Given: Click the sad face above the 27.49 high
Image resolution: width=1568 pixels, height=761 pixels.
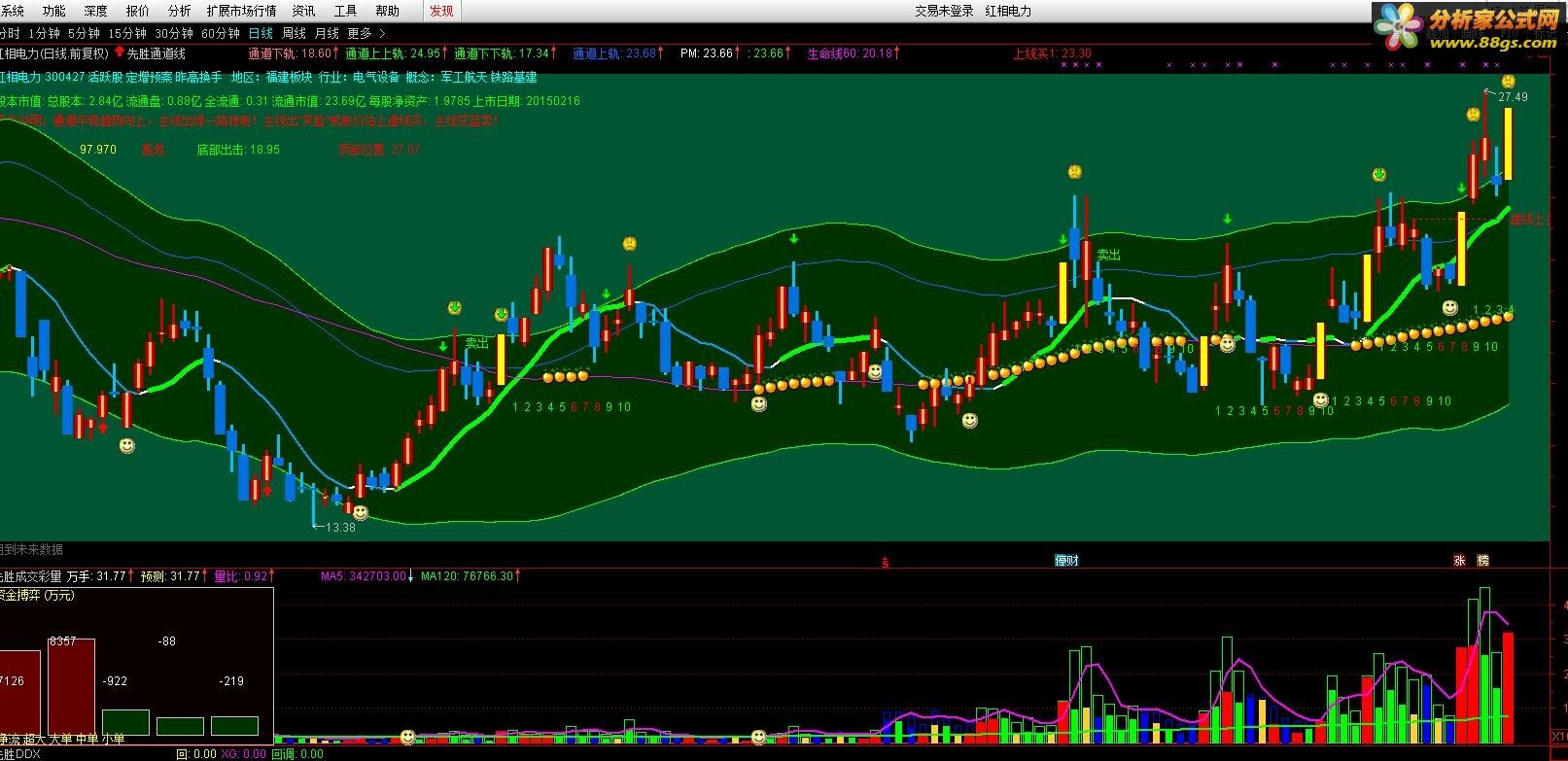Looking at the screenshot, I should 1508,82.
